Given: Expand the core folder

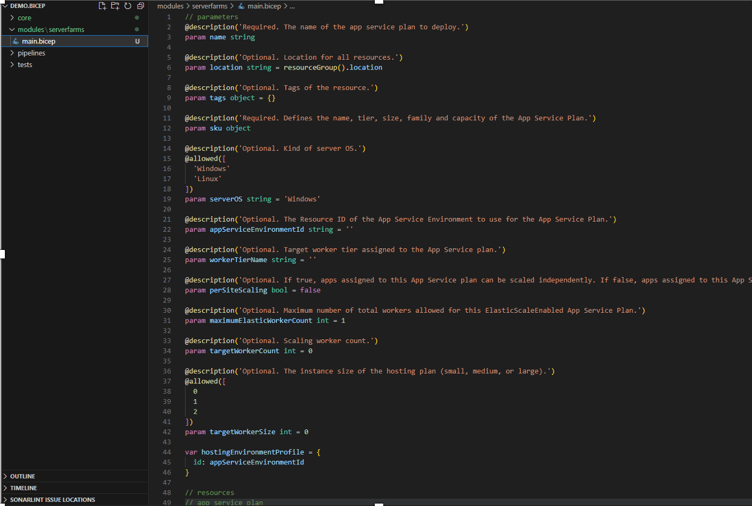Looking at the screenshot, I should point(12,18).
